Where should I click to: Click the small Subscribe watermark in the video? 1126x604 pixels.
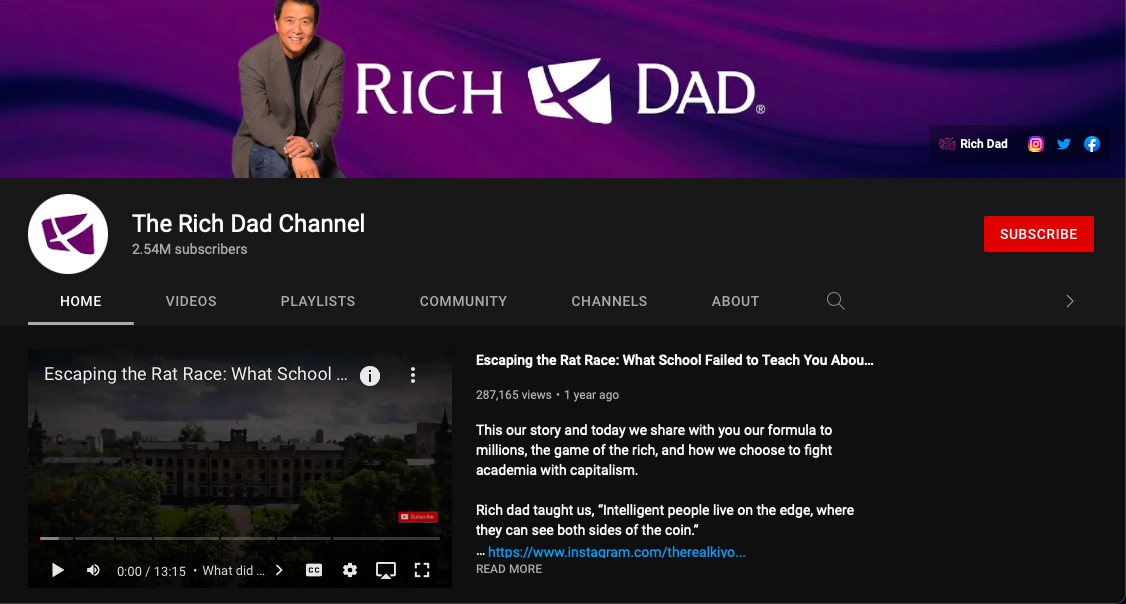(418, 516)
